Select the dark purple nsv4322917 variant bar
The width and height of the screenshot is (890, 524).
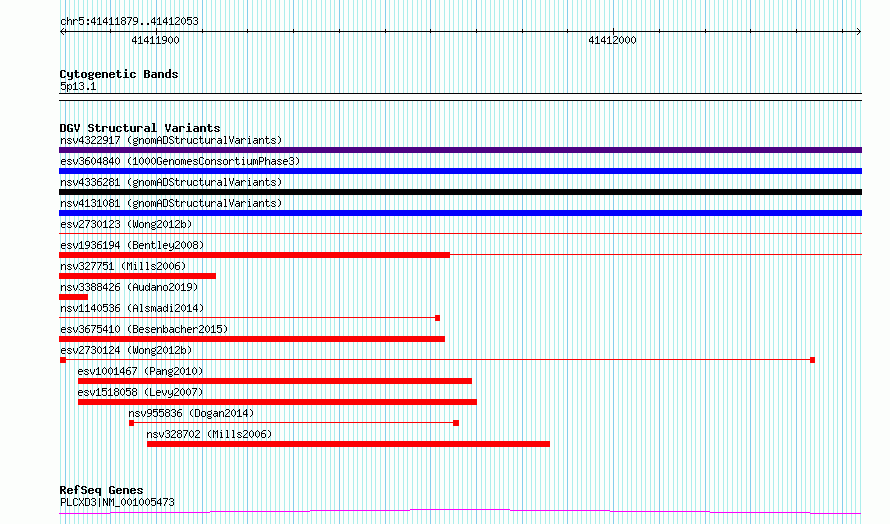pyautogui.click(x=460, y=150)
